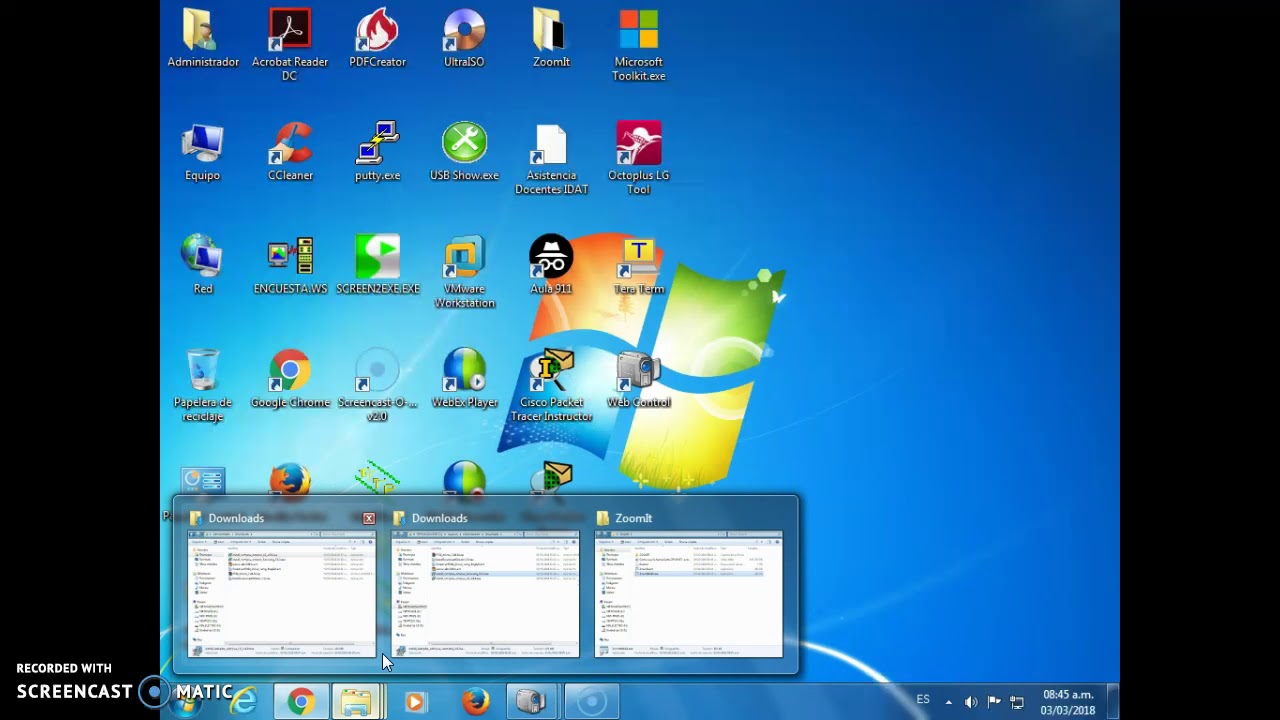Select the Screencast-O-Matic v2.0 desktop shortcut
This screenshot has height=720, width=1280.
point(377,385)
